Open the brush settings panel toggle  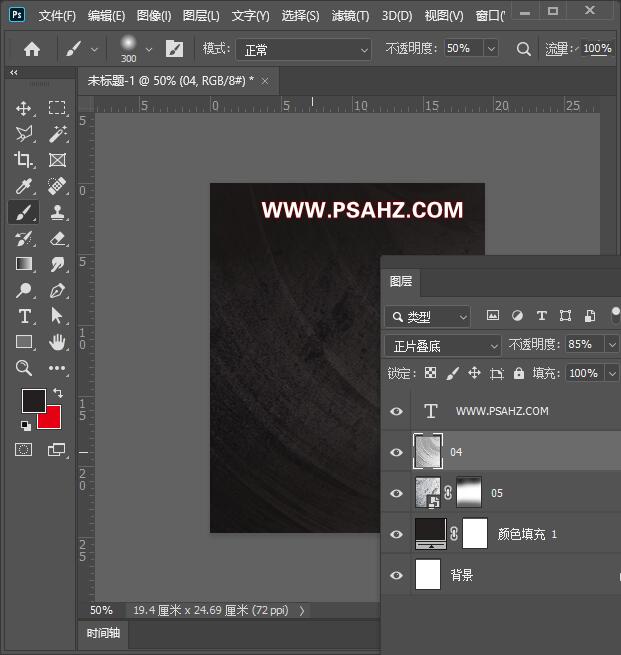175,49
